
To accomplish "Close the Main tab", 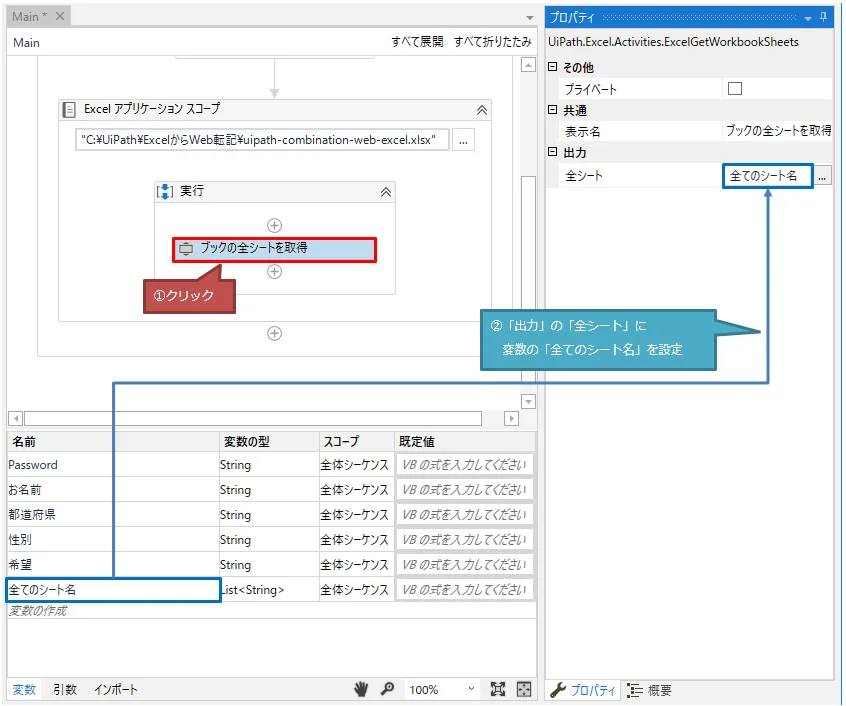I will coord(60,17).
